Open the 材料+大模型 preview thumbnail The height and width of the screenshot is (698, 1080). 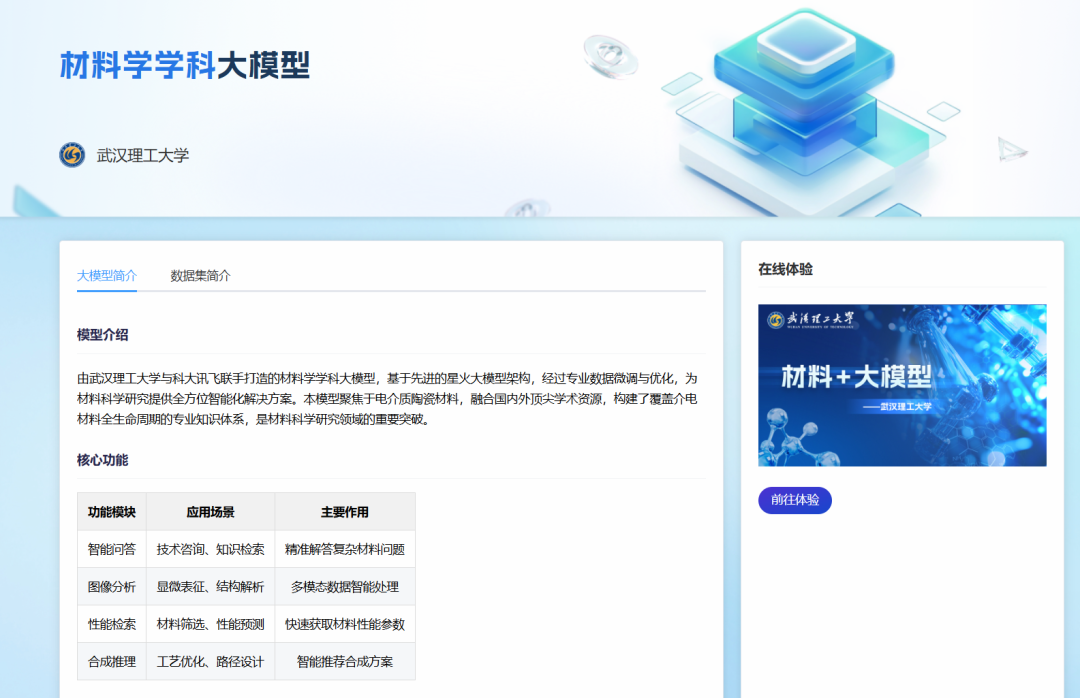click(x=902, y=385)
